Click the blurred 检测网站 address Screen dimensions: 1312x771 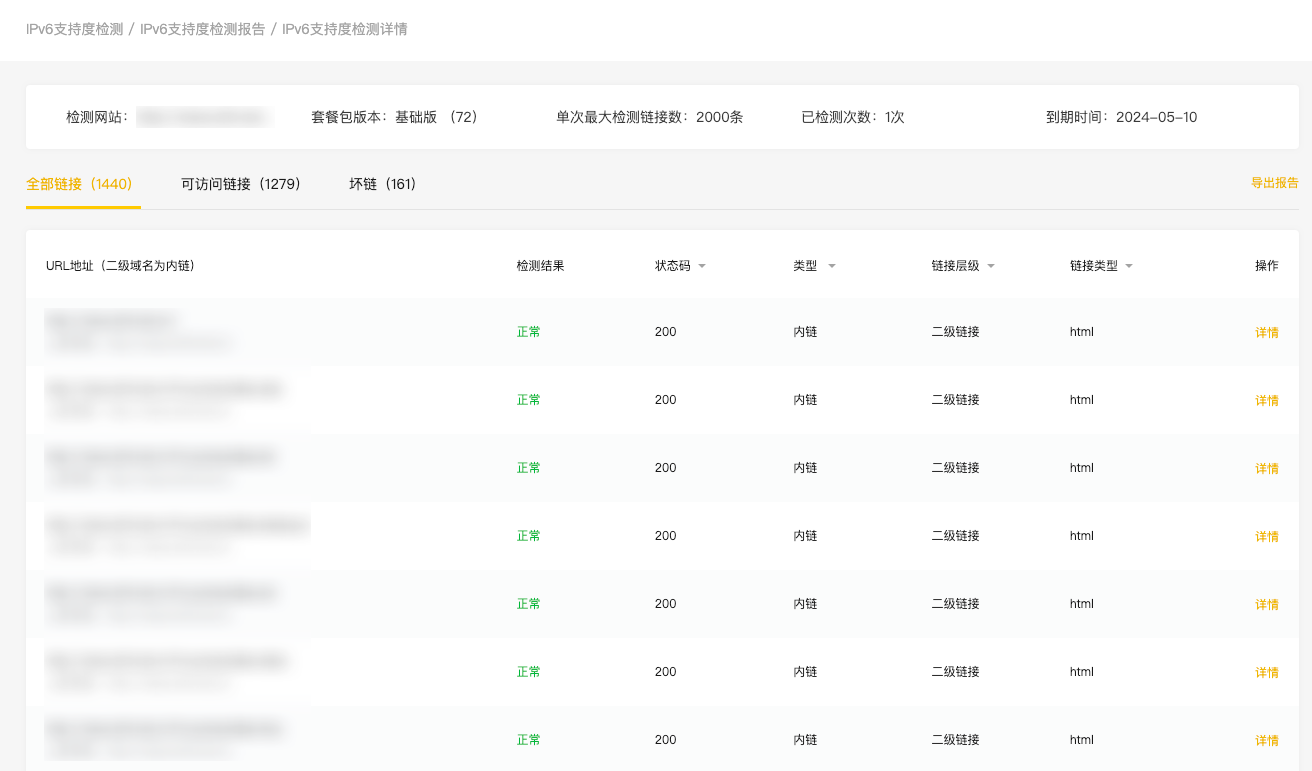click(203, 117)
